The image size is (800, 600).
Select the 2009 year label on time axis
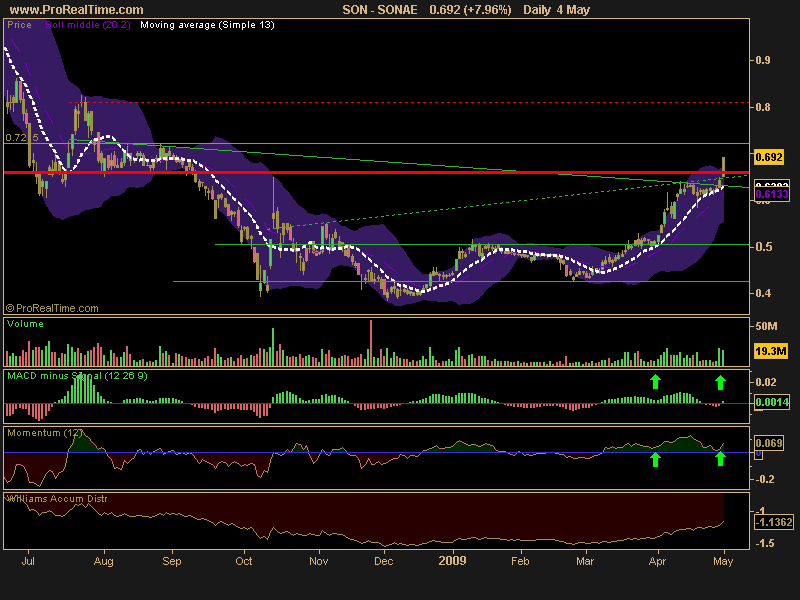pyautogui.click(x=453, y=561)
